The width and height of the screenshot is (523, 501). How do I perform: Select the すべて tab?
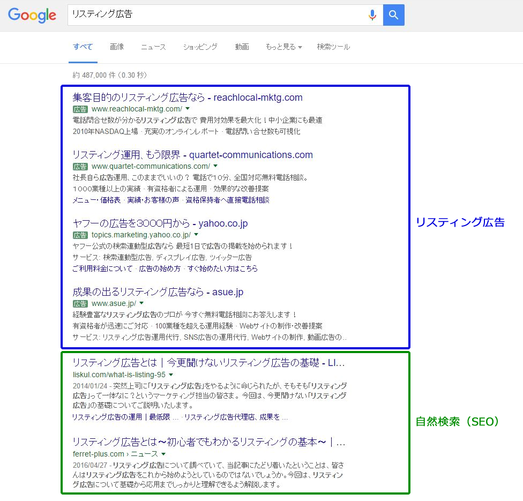coord(83,47)
